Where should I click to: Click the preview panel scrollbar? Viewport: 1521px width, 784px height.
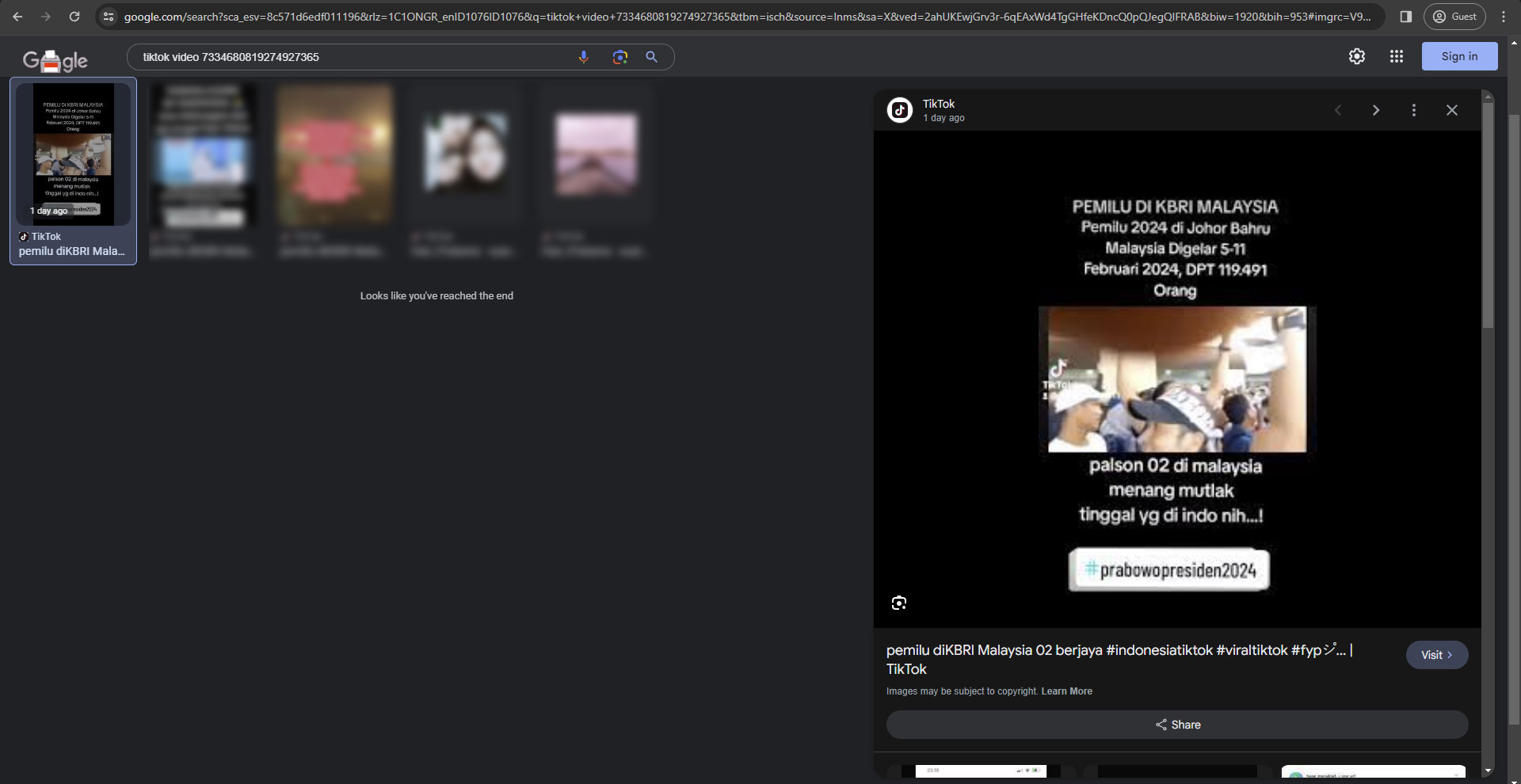click(x=1488, y=214)
